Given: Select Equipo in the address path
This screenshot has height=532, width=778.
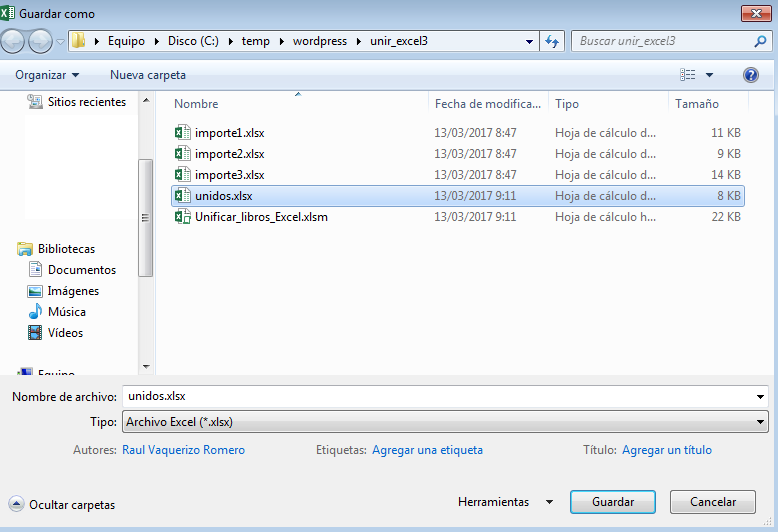Looking at the screenshot, I should point(126,41).
